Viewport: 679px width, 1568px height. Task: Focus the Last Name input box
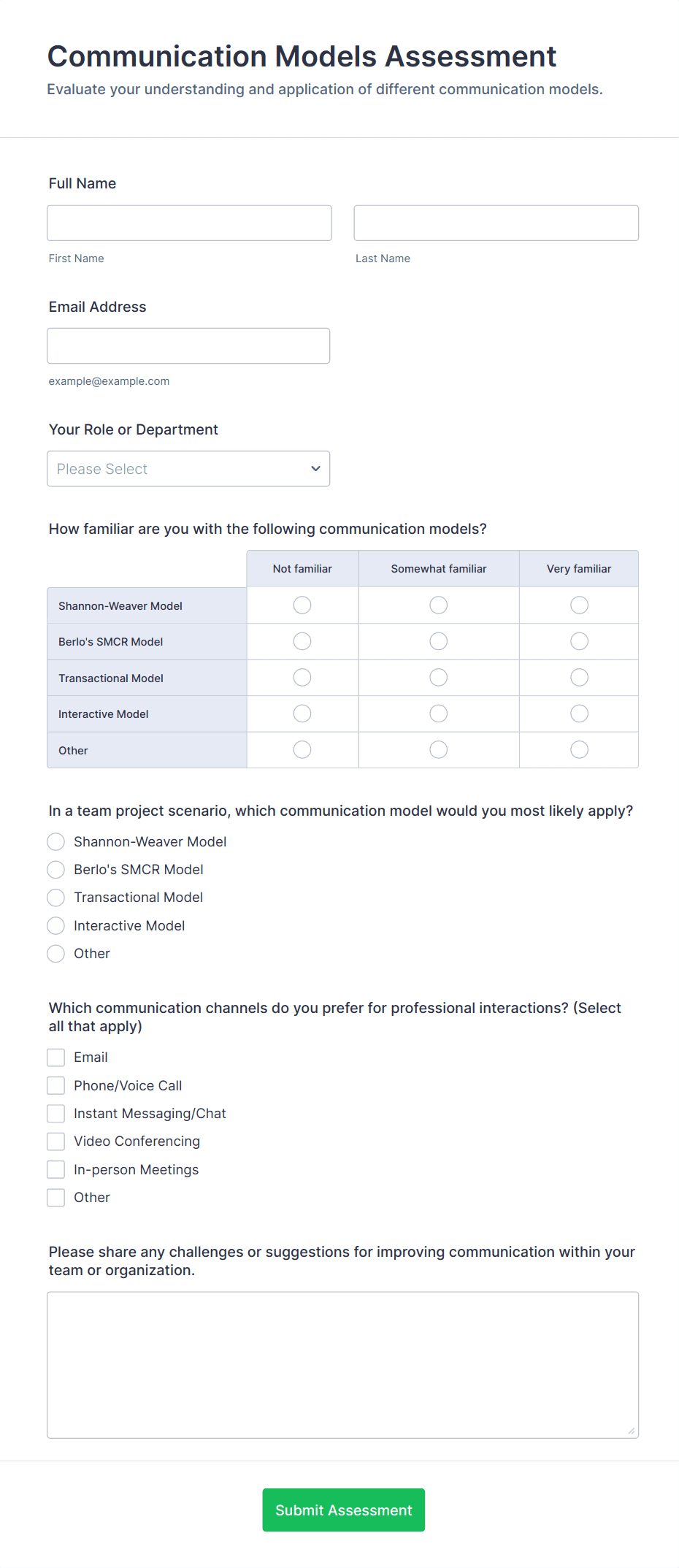pos(495,223)
